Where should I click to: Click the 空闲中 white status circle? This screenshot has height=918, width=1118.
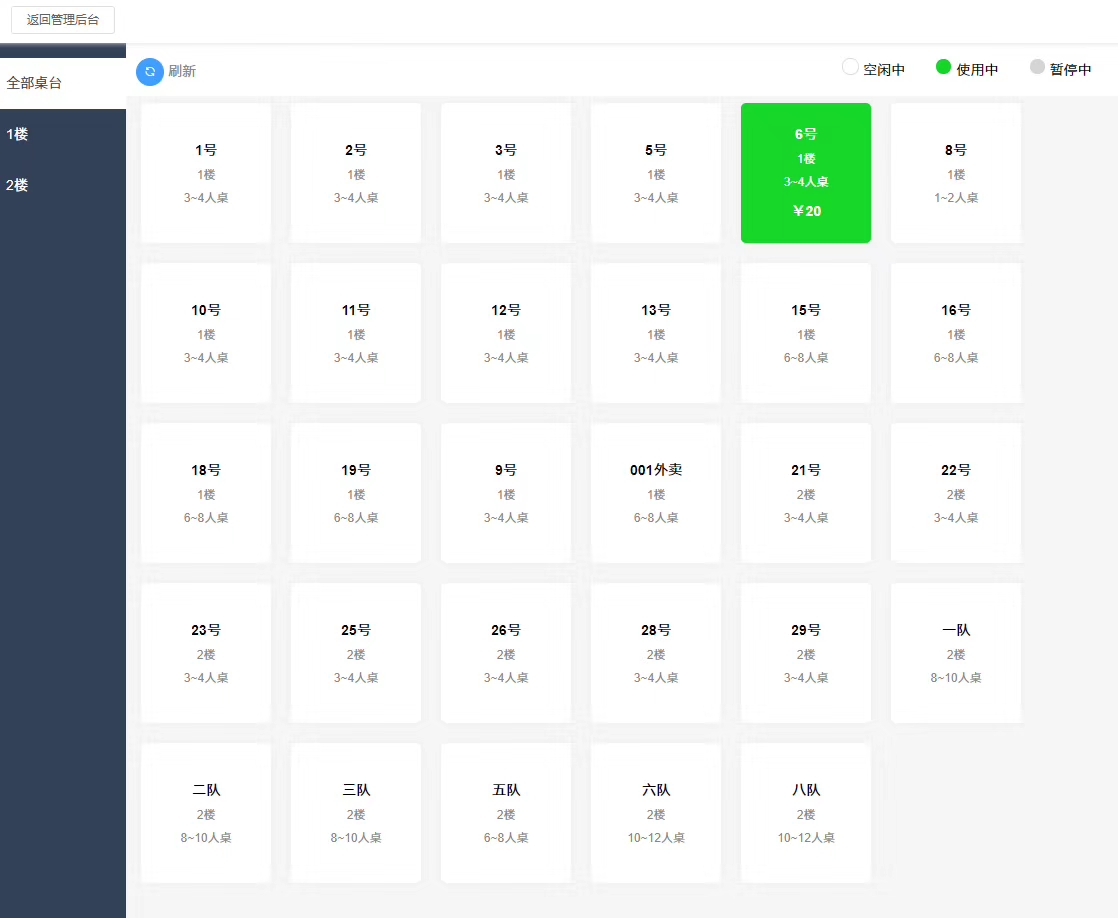click(850, 66)
